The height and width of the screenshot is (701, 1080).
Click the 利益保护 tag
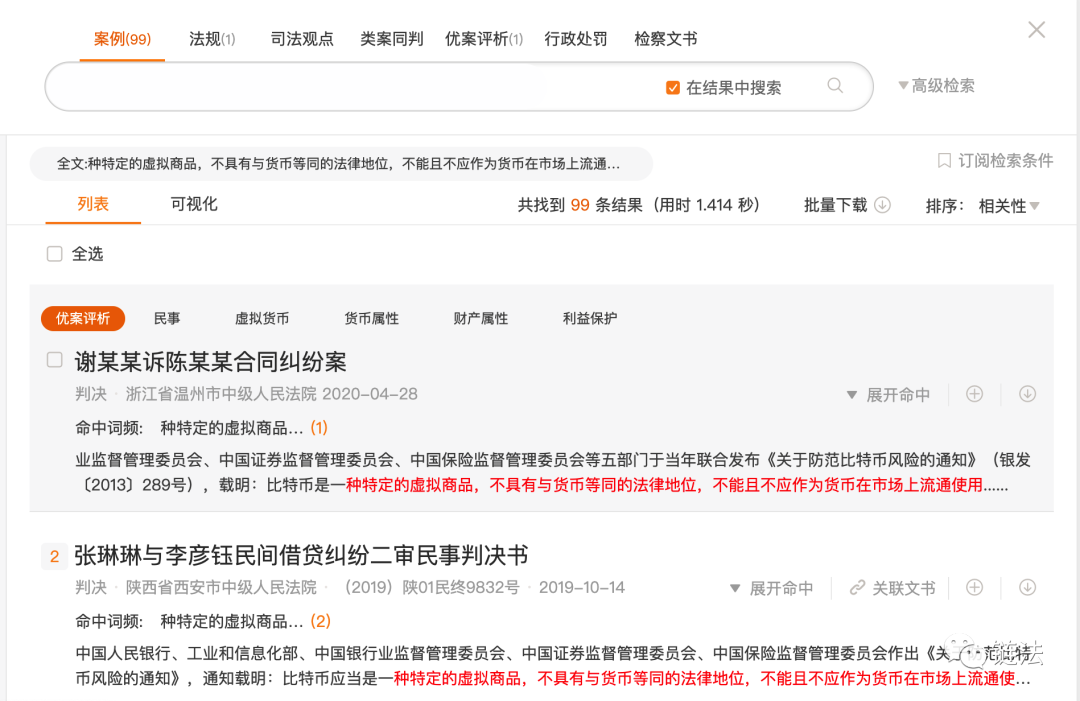pyautogui.click(x=590, y=318)
